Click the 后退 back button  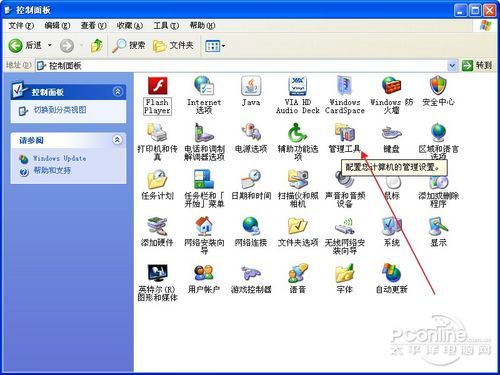click(25, 45)
